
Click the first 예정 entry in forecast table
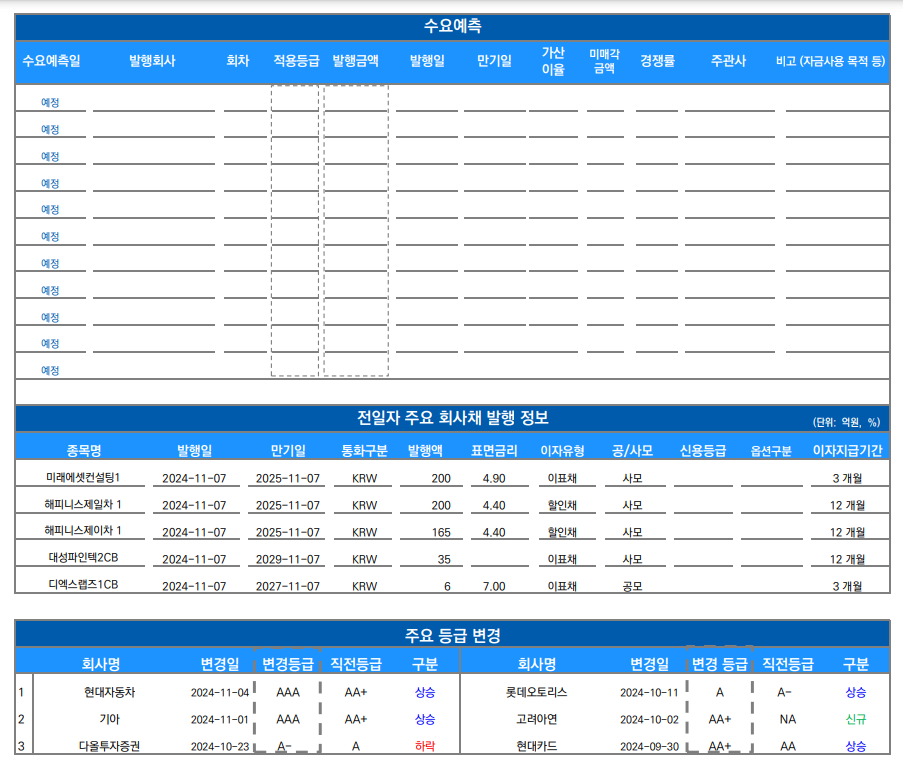(x=50, y=102)
